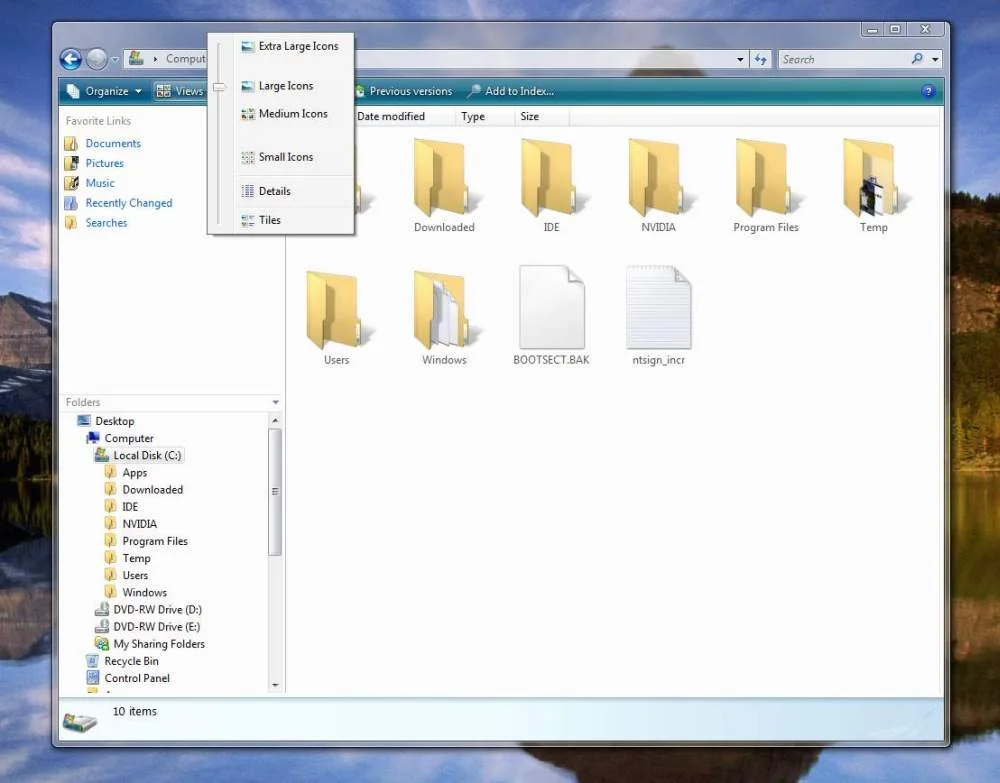Open the Downloaded folder icon
The image size is (1000, 783).
444,180
